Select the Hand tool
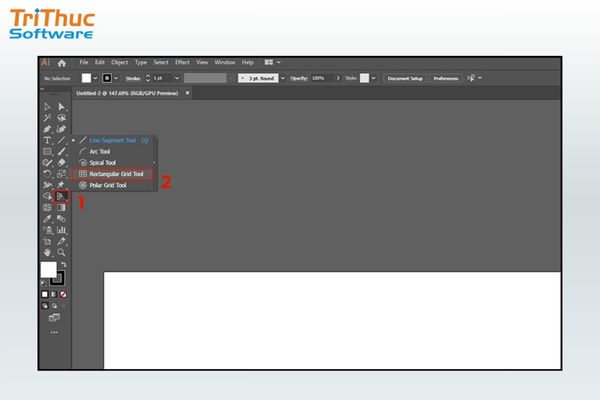This screenshot has height=400, width=600. [47, 253]
